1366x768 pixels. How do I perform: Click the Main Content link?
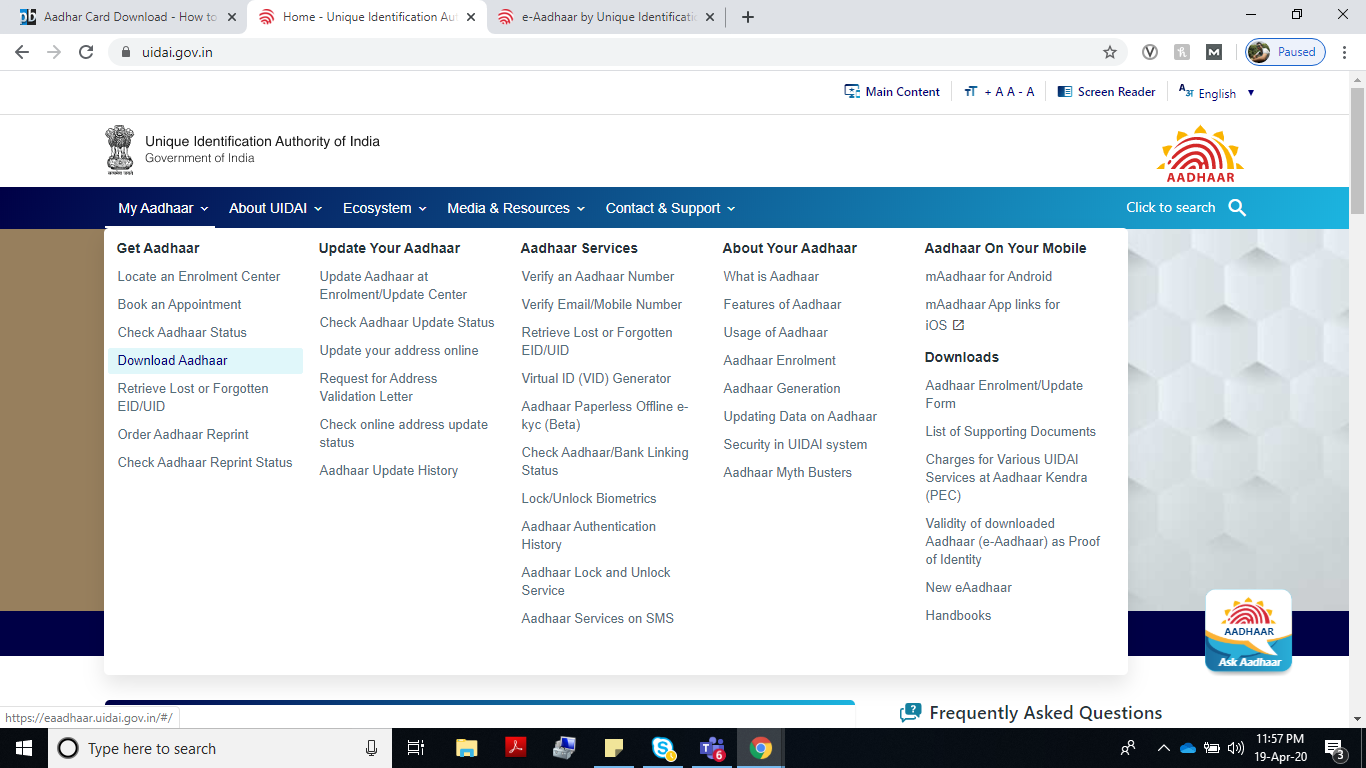903,92
